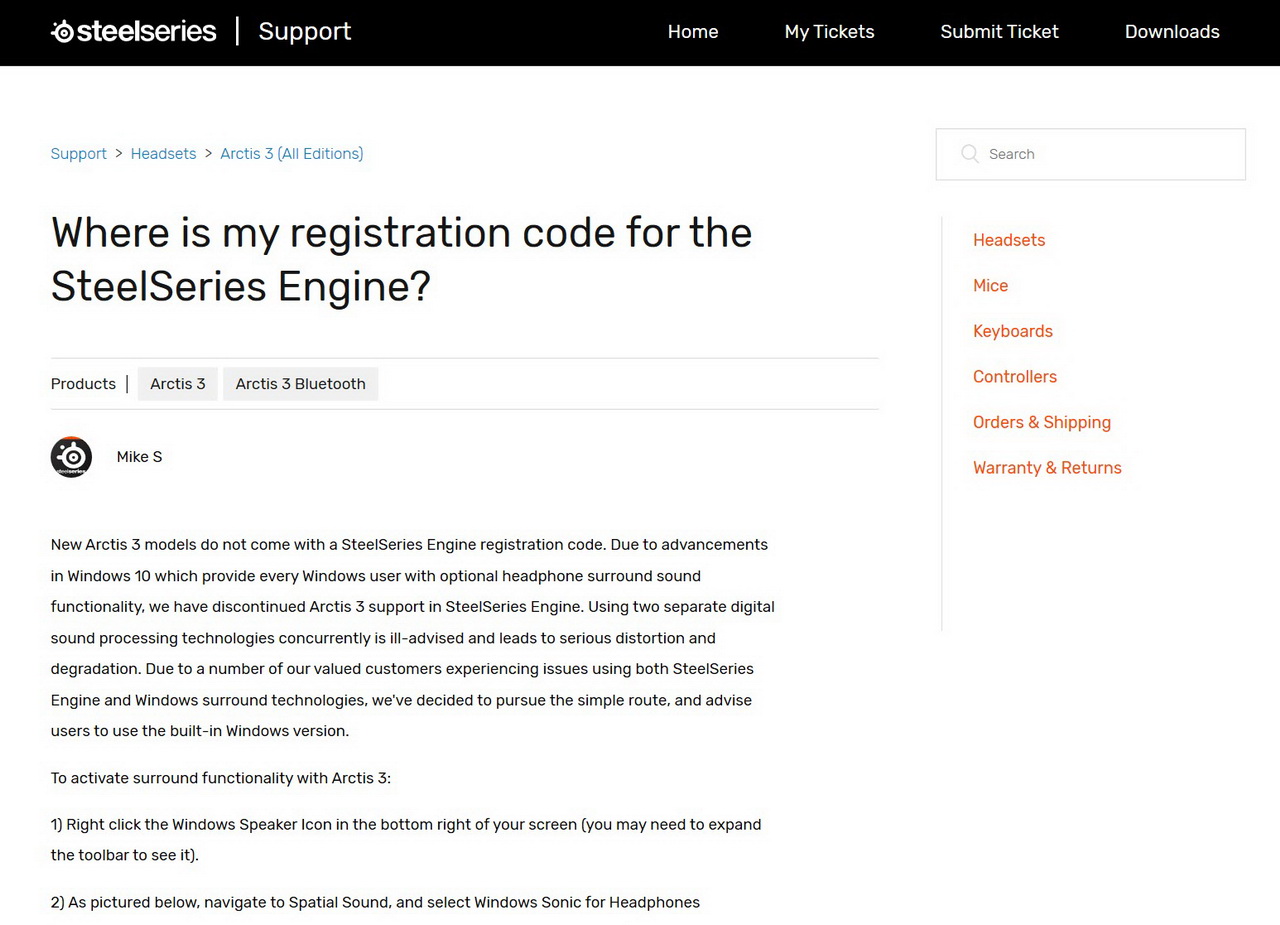Select the Arctis 3 product tag
1280x925 pixels.
click(x=178, y=384)
